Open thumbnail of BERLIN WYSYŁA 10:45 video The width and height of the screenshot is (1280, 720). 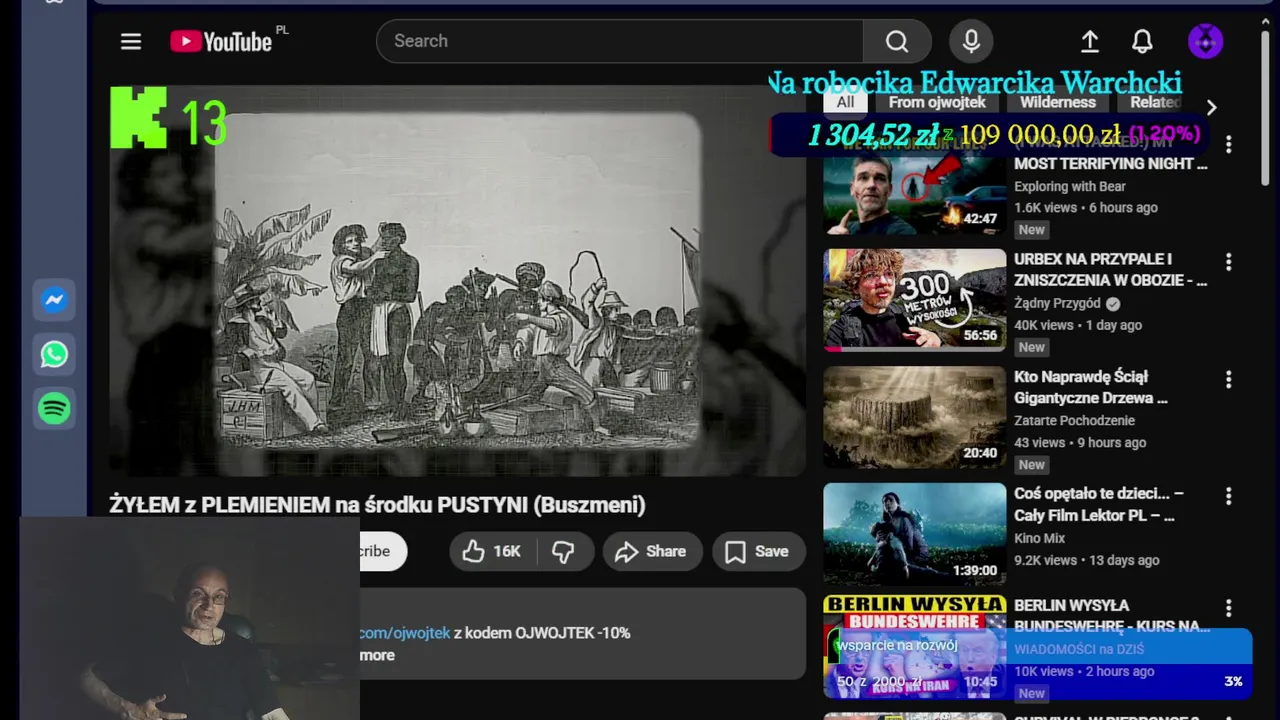pos(914,647)
